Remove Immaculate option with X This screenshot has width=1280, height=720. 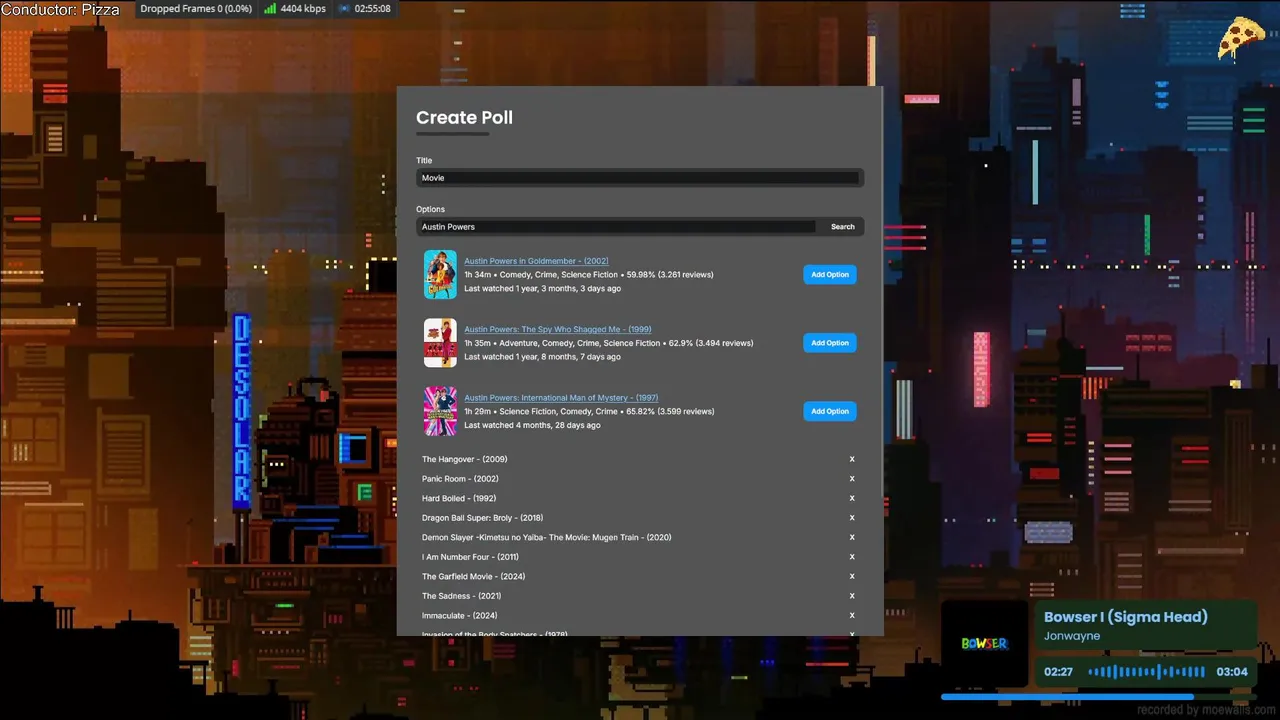(x=852, y=615)
